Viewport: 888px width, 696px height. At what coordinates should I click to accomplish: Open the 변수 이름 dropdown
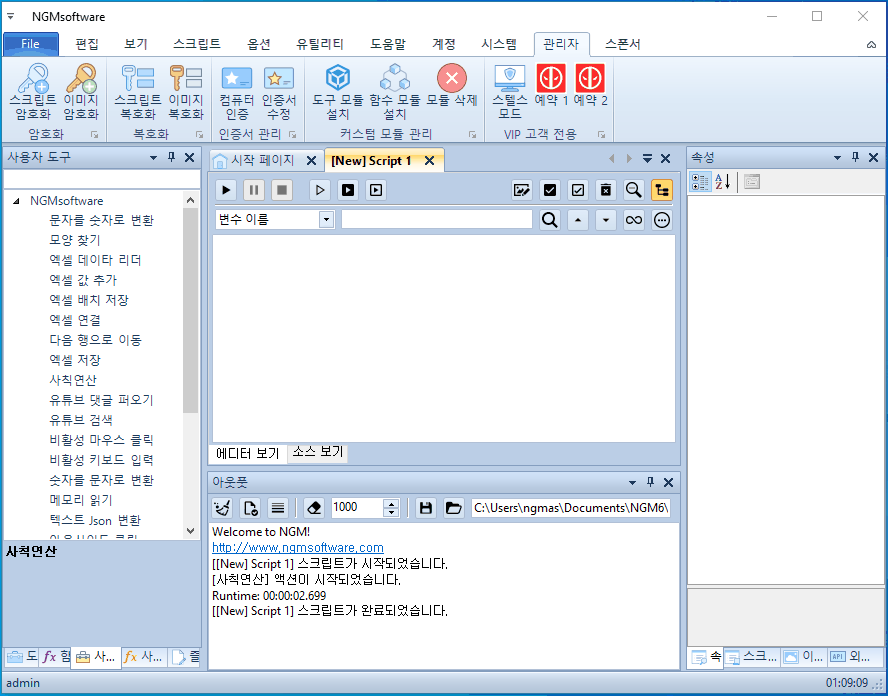click(x=326, y=220)
